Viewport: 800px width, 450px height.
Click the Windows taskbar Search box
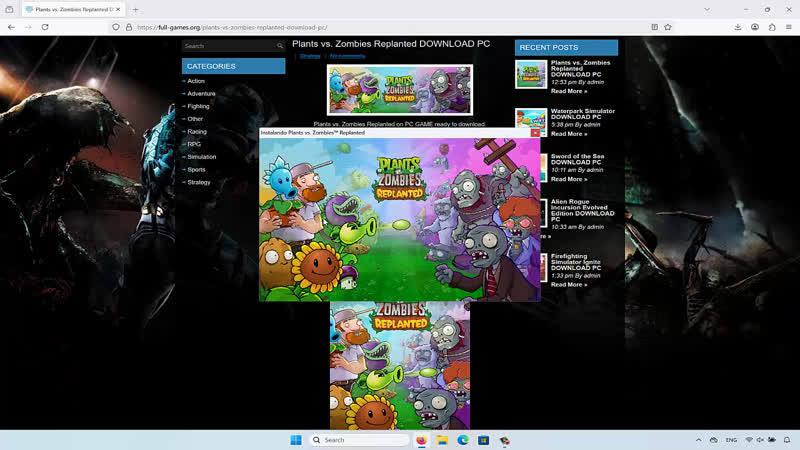click(x=360, y=440)
